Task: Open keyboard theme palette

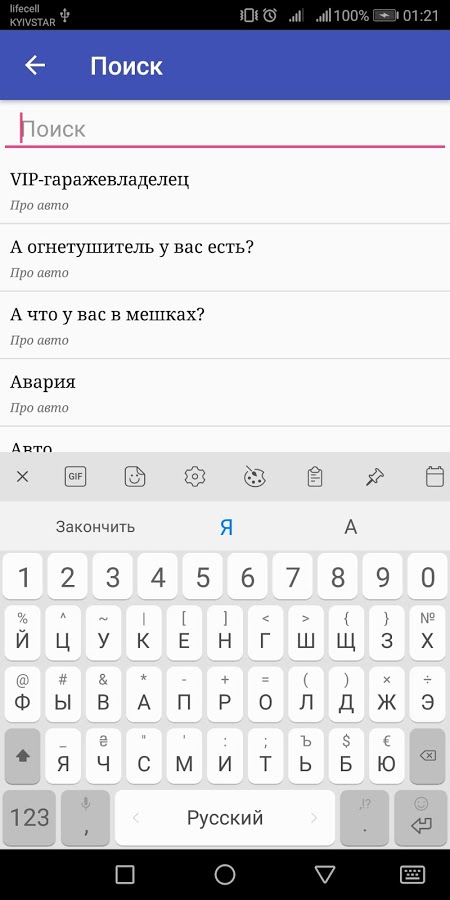Action: (254, 476)
